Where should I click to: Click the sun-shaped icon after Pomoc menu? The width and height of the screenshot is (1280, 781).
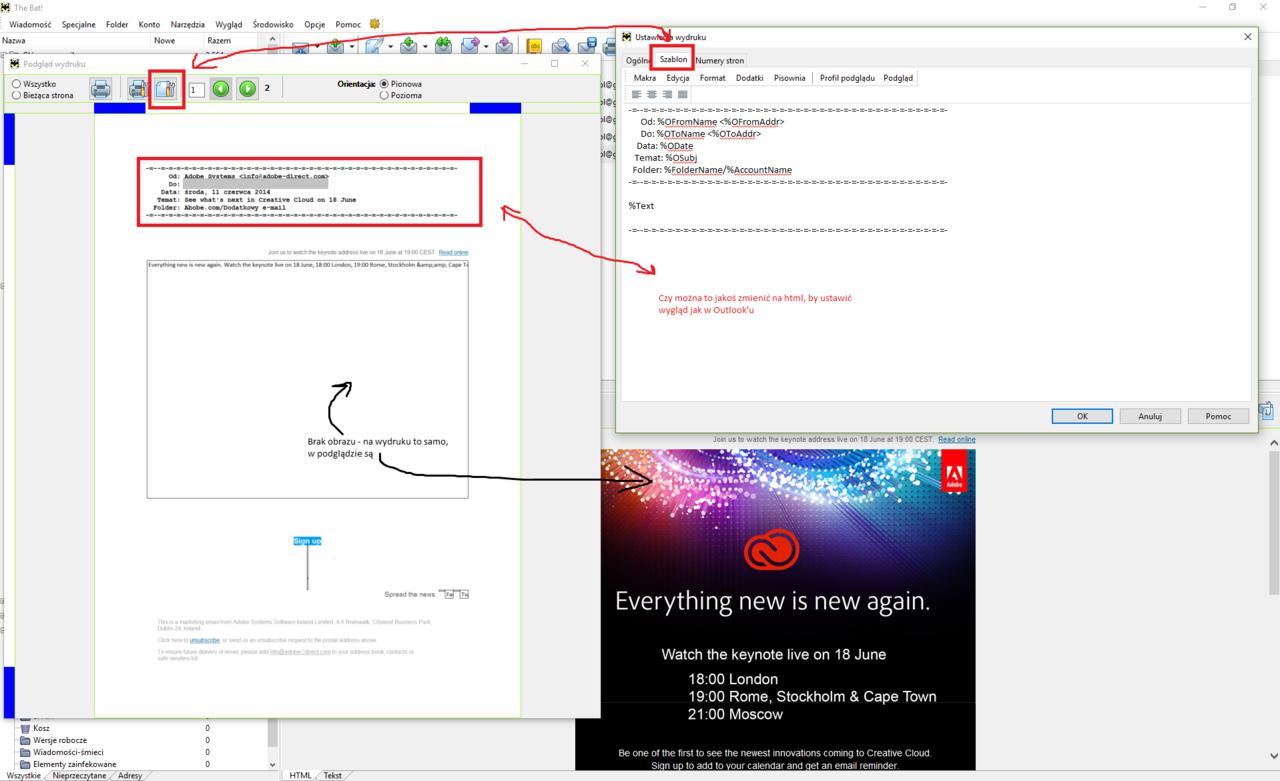point(375,24)
